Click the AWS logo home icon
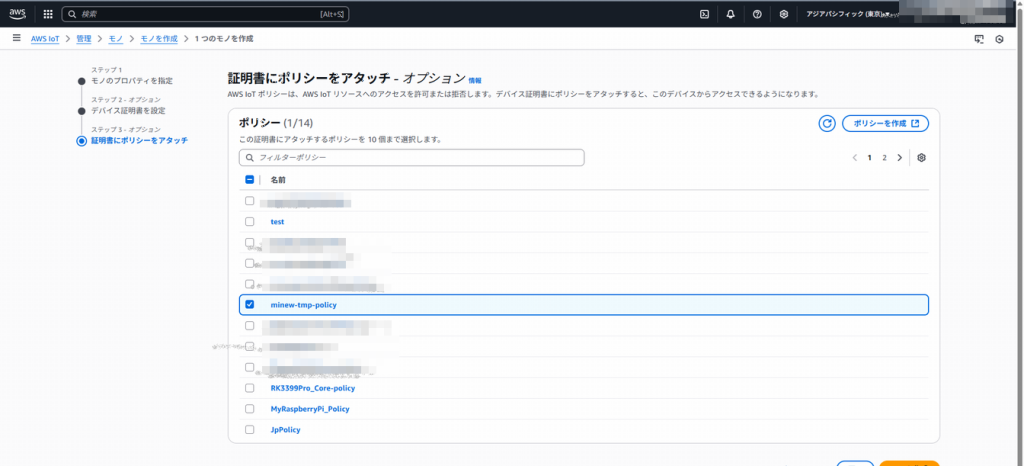The height and width of the screenshot is (466, 1024). (18, 14)
